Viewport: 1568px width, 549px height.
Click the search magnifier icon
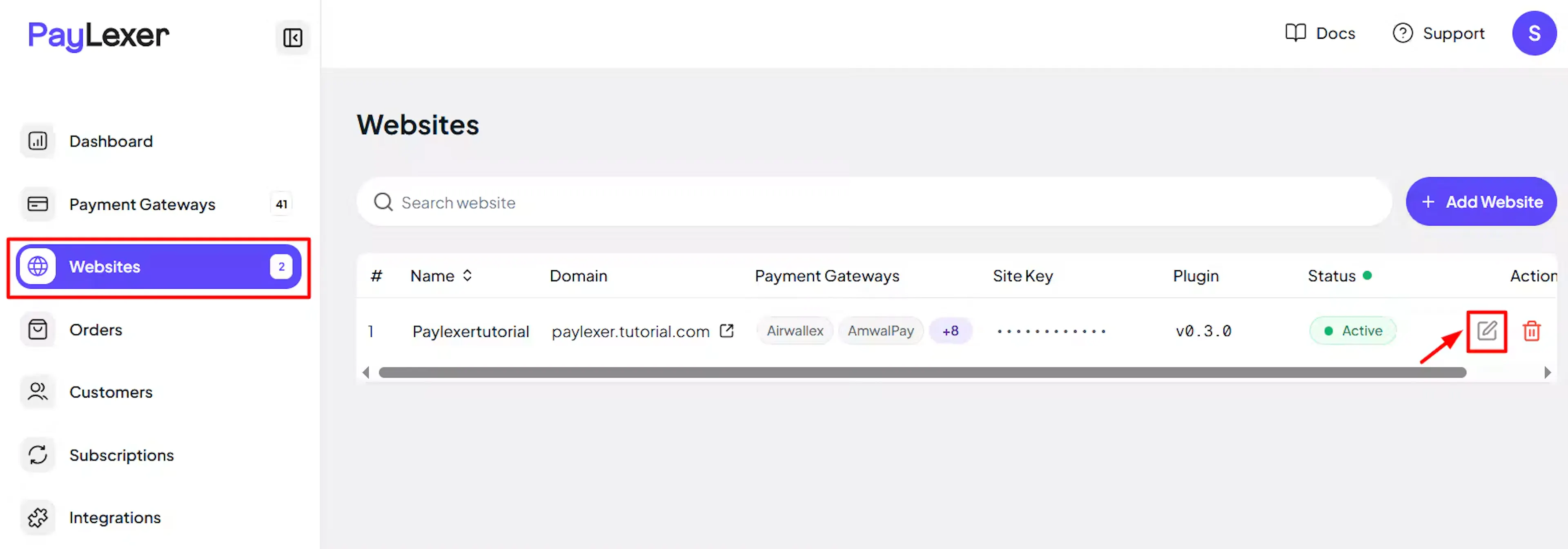pyautogui.click(x=383, y=202)
